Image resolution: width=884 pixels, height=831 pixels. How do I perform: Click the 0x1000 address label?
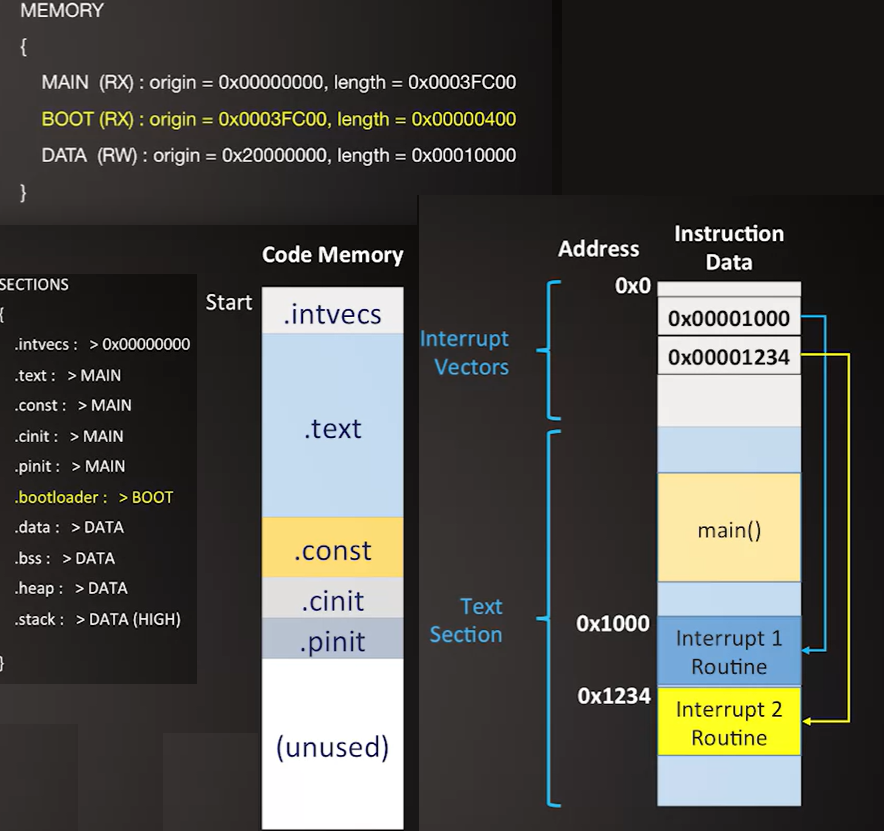613,624
